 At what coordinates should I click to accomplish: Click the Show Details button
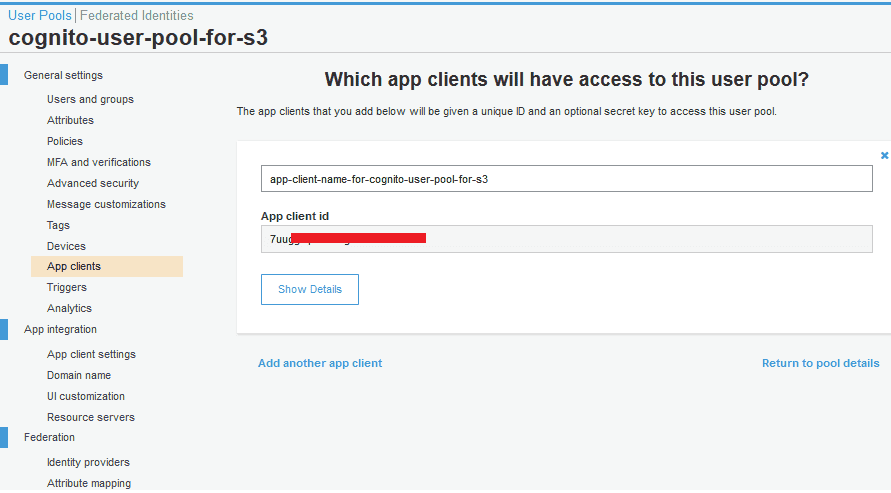[310, 289]
